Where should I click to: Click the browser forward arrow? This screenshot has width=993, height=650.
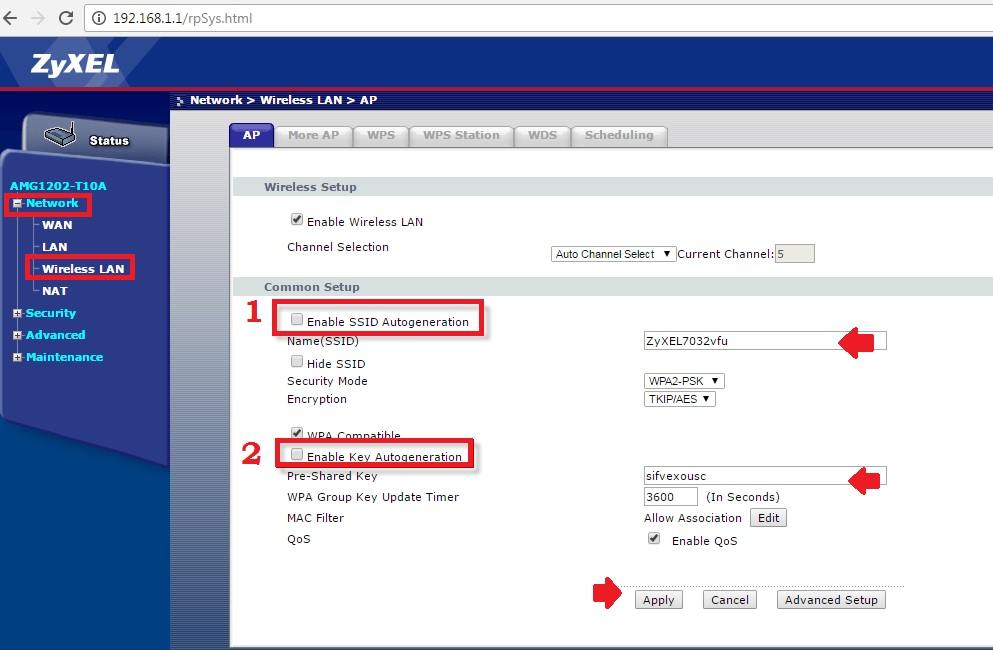(39, 18)
